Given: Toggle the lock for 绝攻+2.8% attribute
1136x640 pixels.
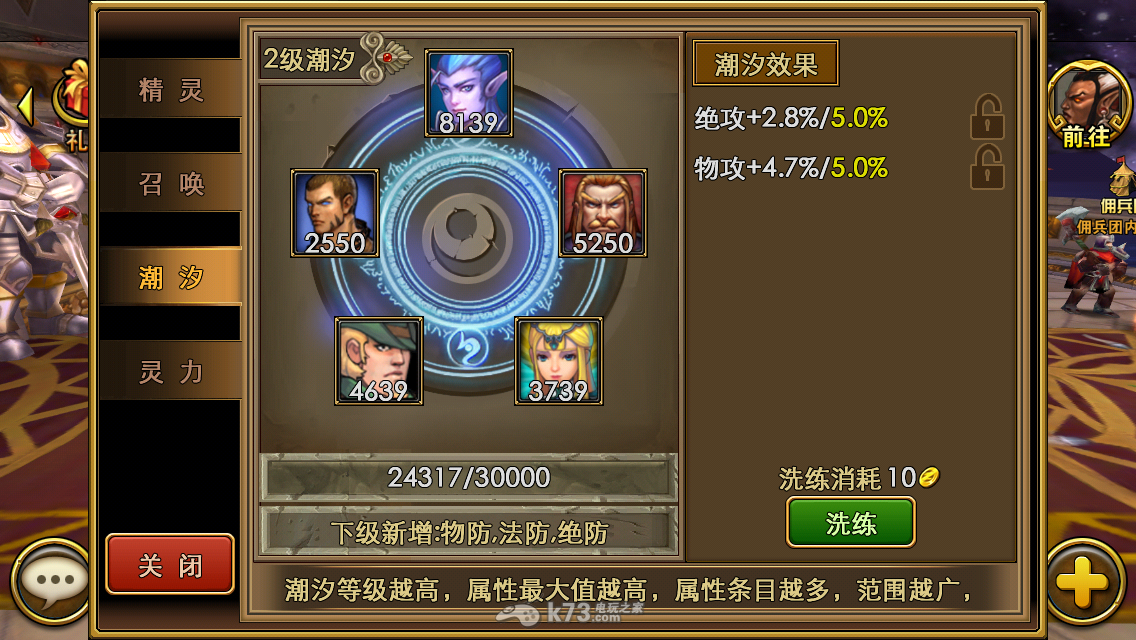Looking at the screenshot, I should (x=987, y=117).
